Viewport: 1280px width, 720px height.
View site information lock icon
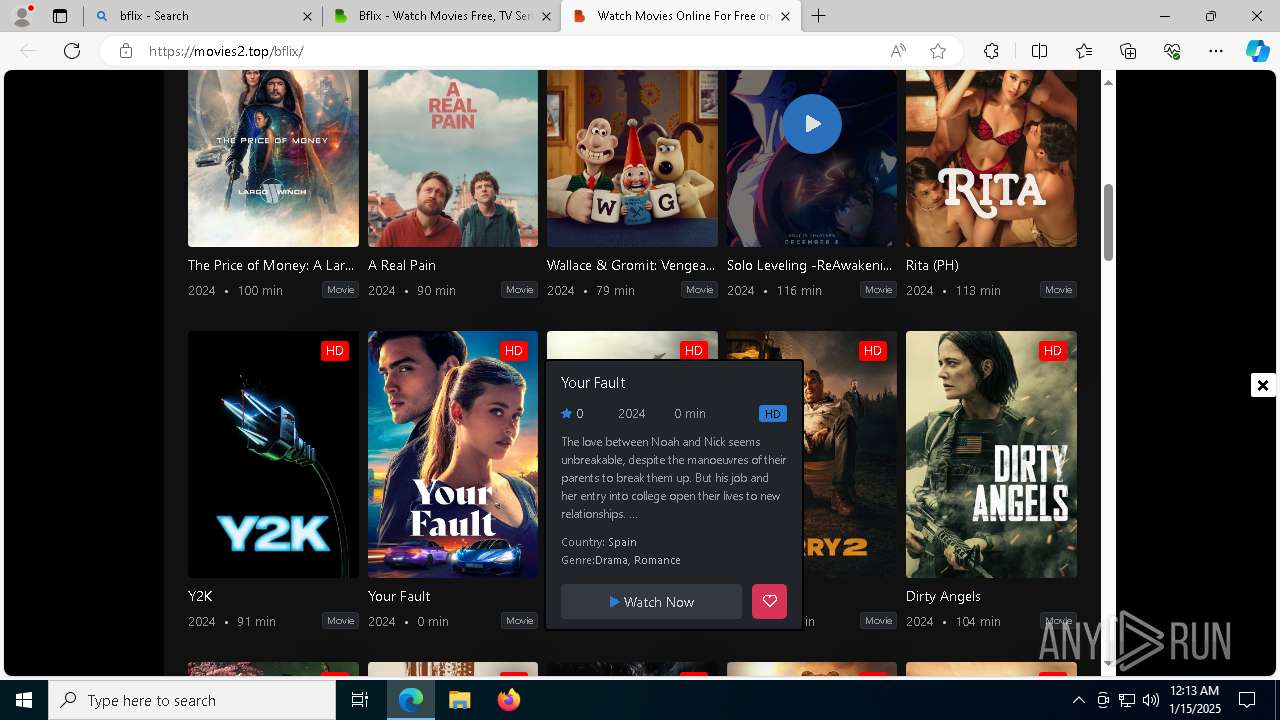(126, 51)
